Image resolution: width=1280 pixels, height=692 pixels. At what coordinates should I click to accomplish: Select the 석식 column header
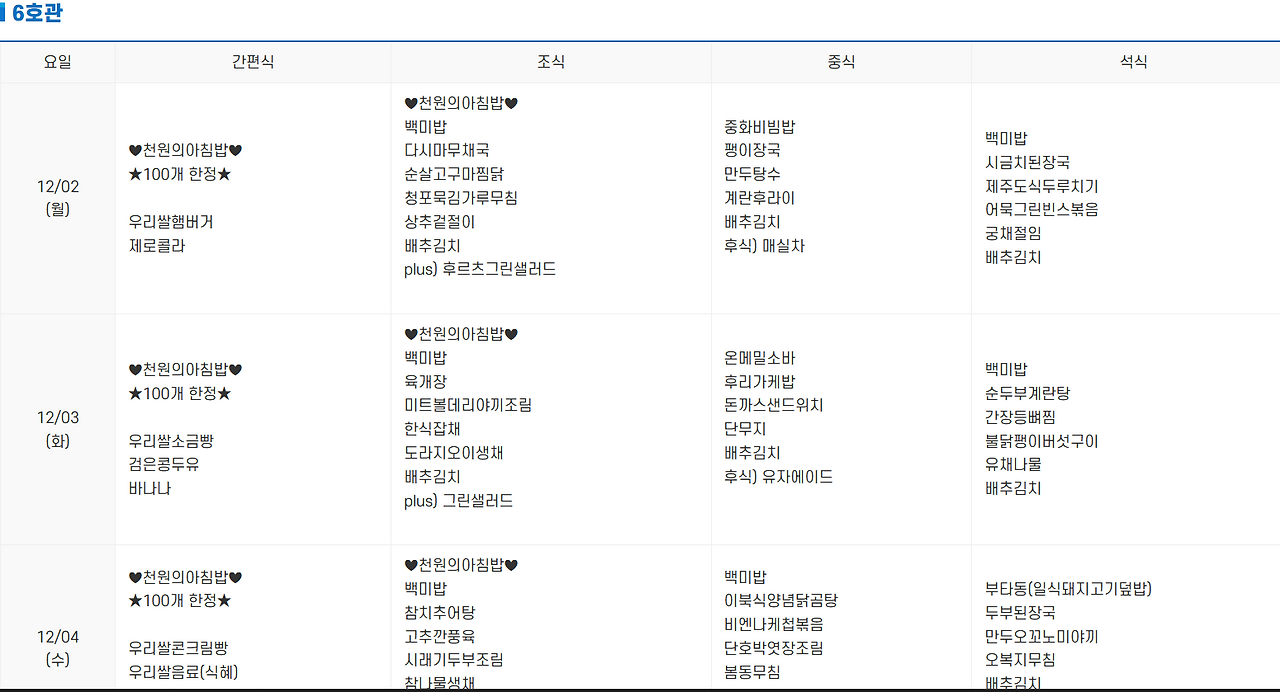(x=1133, y=61)
